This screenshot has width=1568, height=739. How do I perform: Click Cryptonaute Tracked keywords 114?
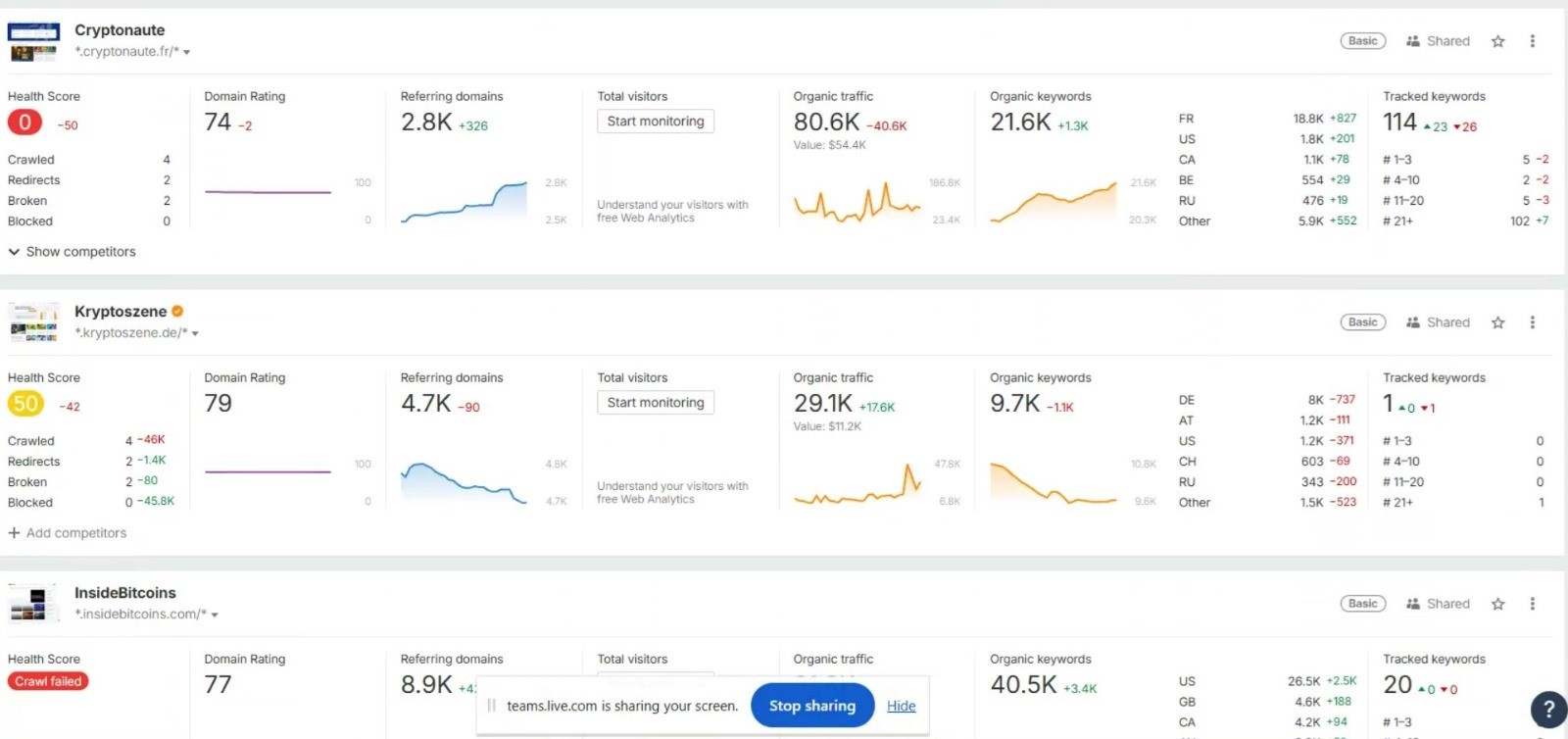point(1399,122)
